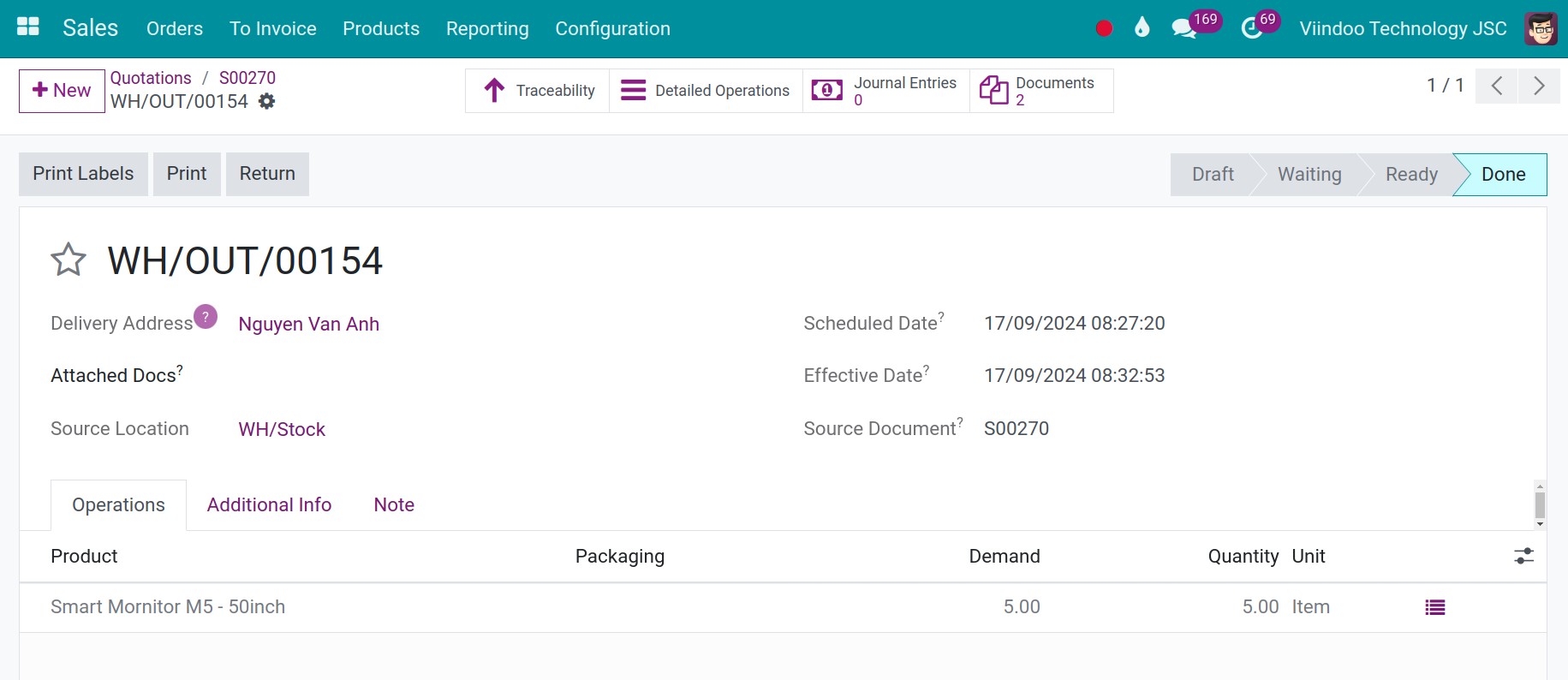1568x680 pixels.
Task: Click the Demand column header
Action: click(x=1005, y=557)
